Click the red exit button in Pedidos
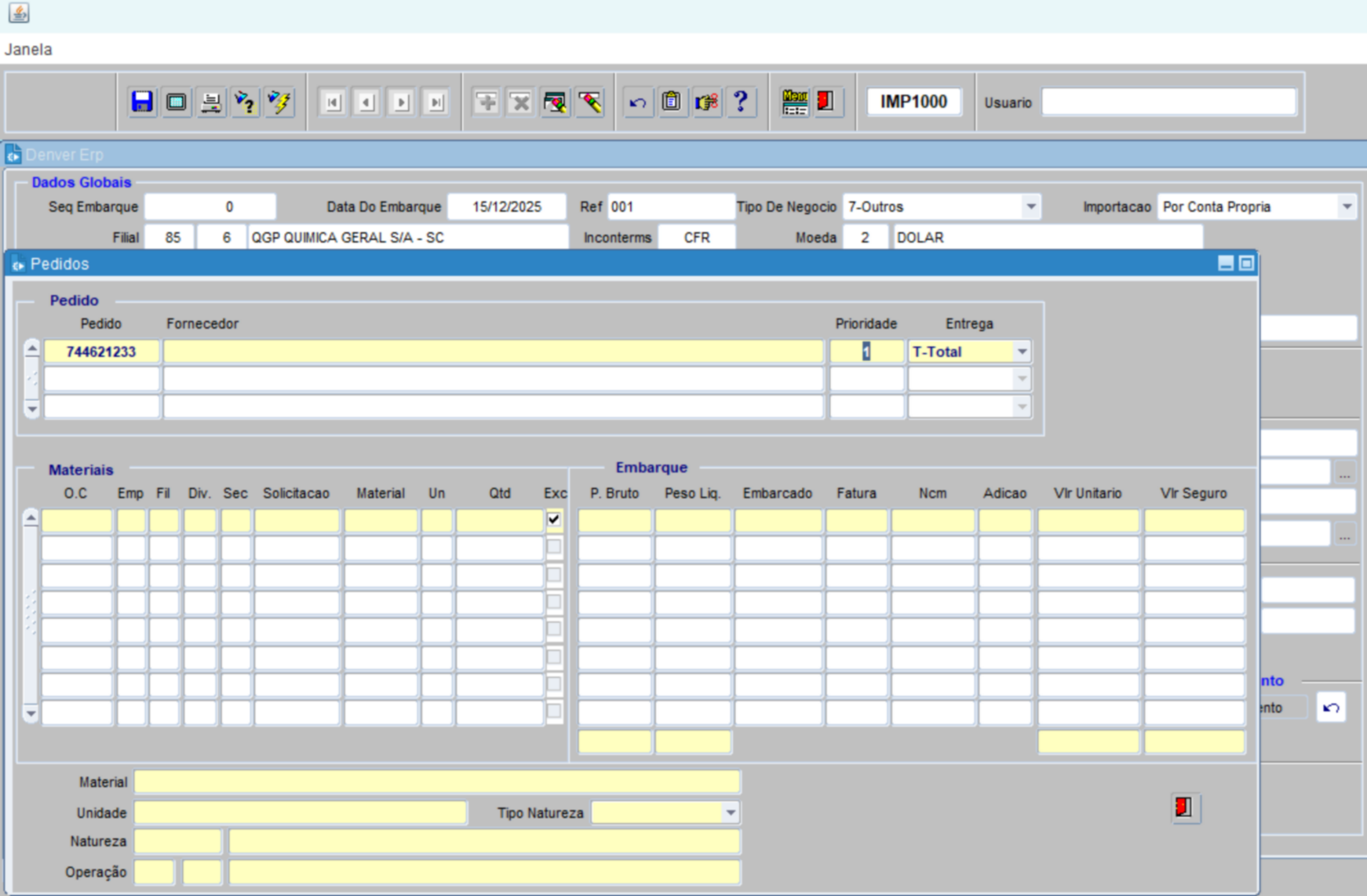This screenshot has height=896, width=1367. pos(1184,807)
